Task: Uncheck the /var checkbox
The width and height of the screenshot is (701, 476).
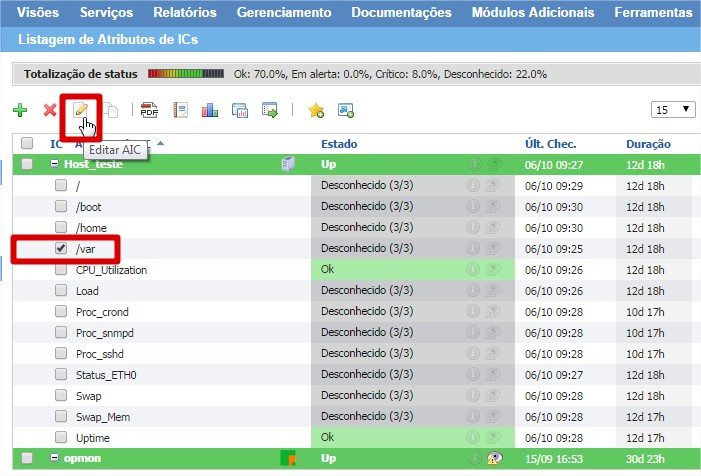Action: tap(61, 248)
